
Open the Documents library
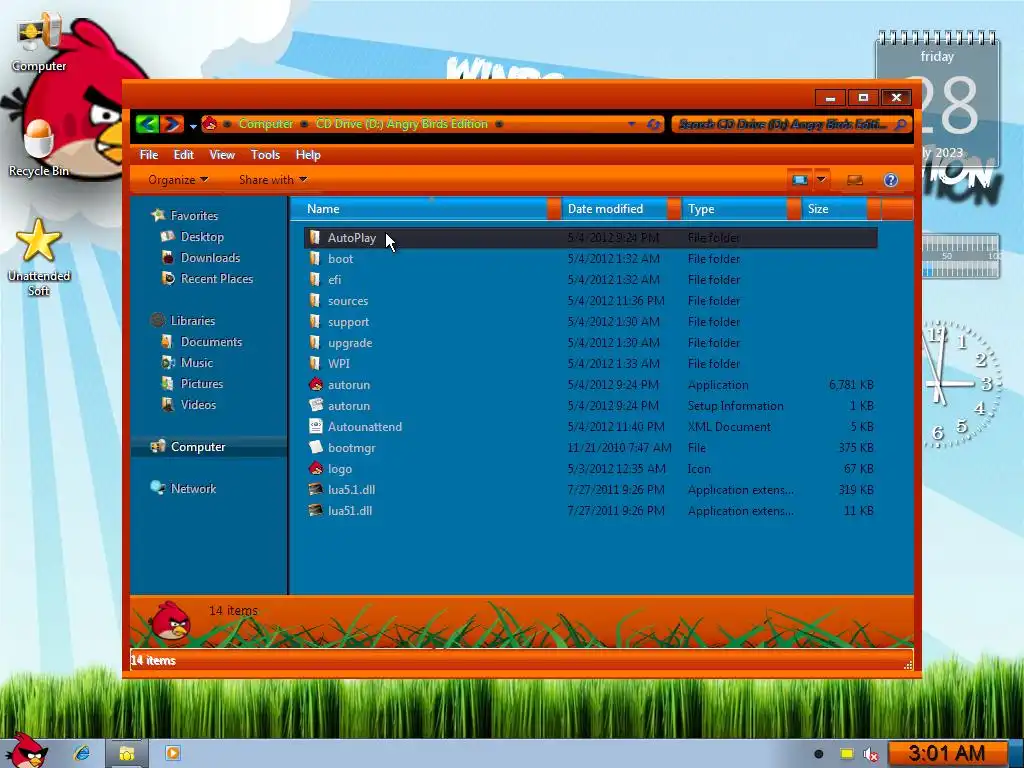pyautogui.click(x=211, y=342)
